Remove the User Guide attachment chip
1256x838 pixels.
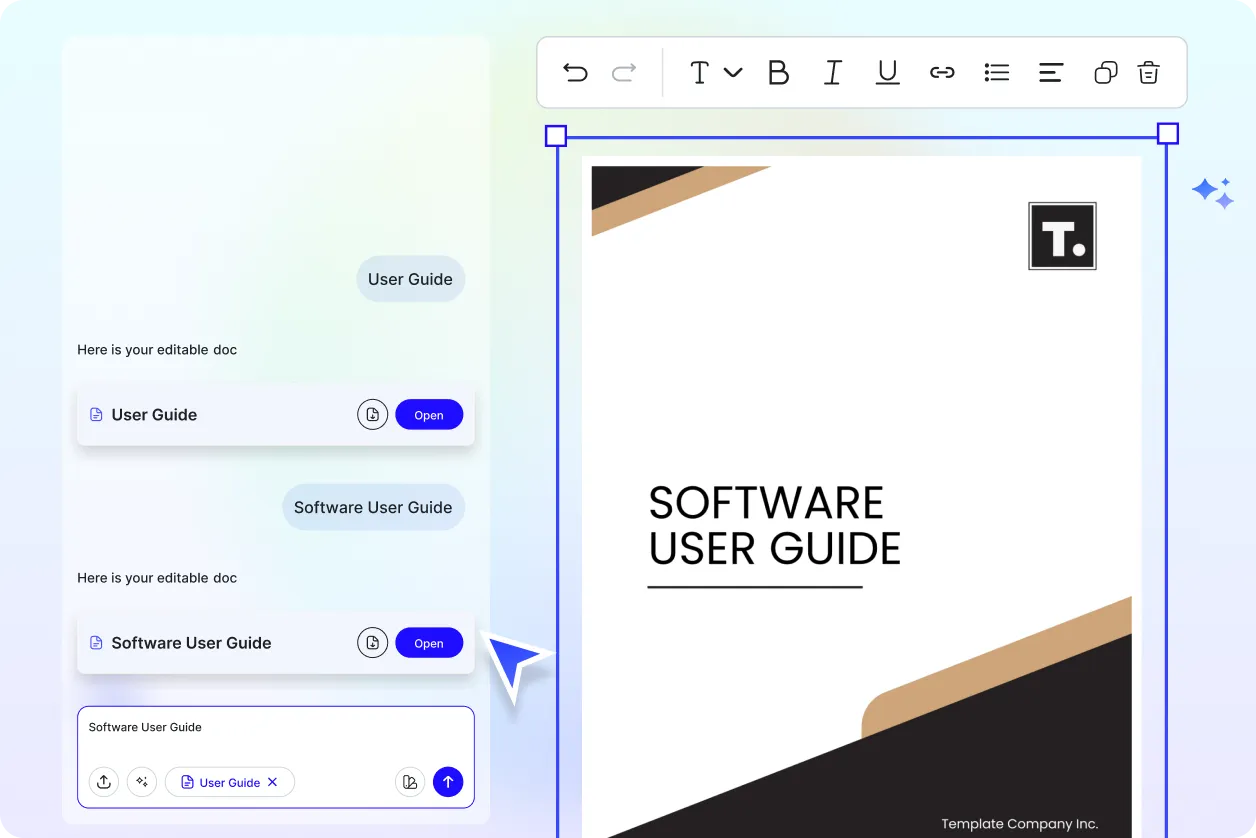(x=272, y=782)
